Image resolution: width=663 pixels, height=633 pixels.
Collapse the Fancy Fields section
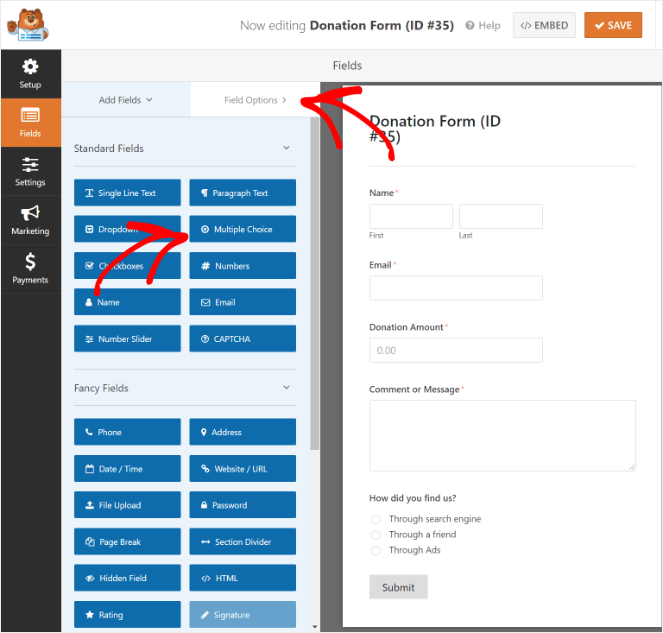pyautogui.click(x=286, y=388)
